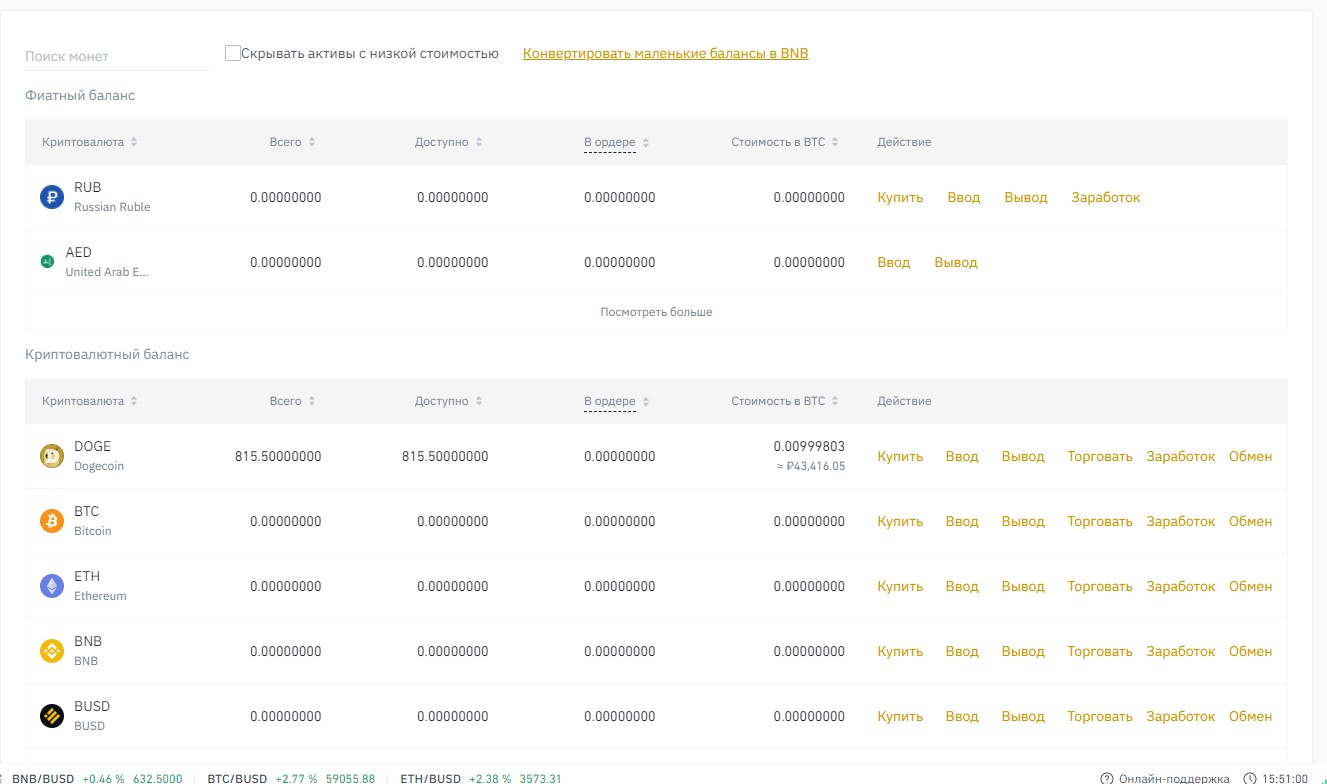Click Обмен in DOGE row
Viewport: 1327px width, 784px height.
[x=1251, y=456]
